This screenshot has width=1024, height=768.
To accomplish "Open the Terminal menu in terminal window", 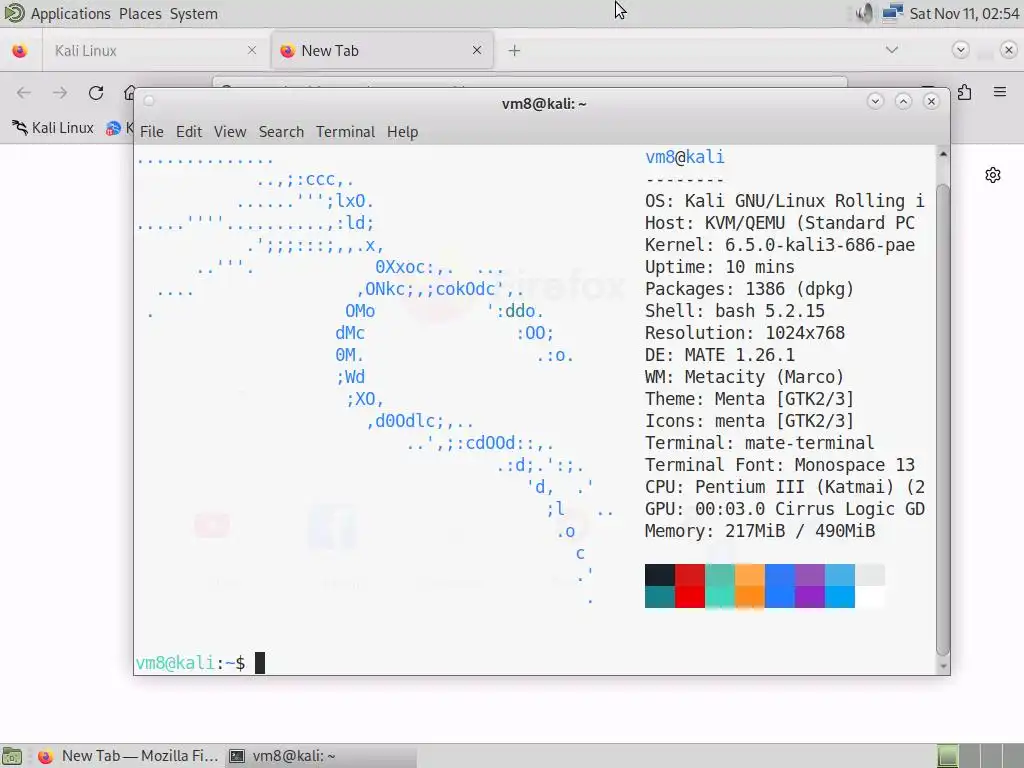I will click(345, 132).
